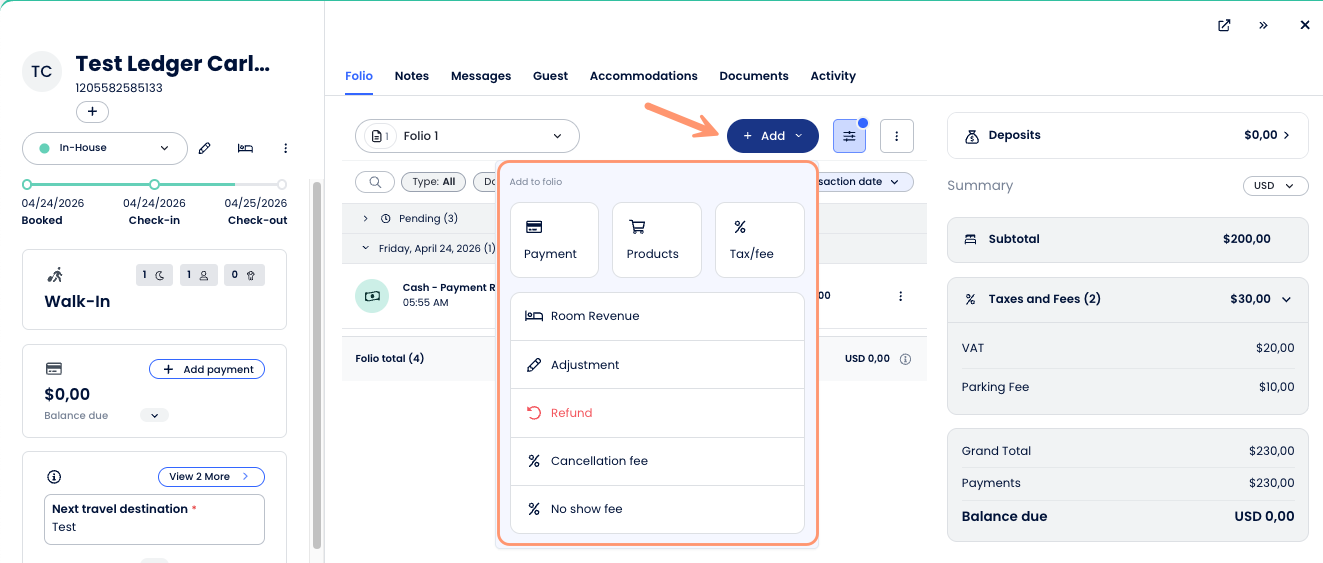Switch to the Accommodations tab
This screenshot has height=563, width=1323.
pos(644,76)
